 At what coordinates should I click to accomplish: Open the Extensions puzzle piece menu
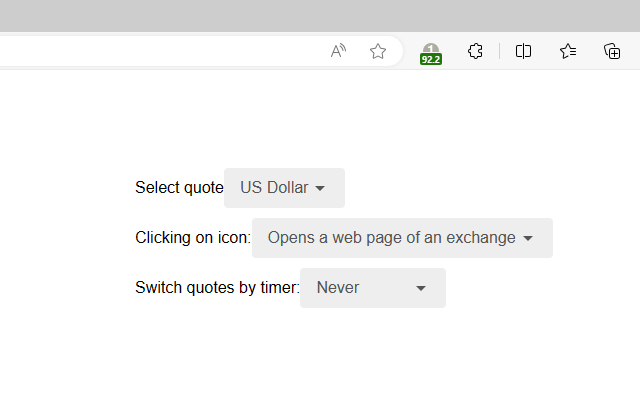pyautogui.click(x=476, y=51)
